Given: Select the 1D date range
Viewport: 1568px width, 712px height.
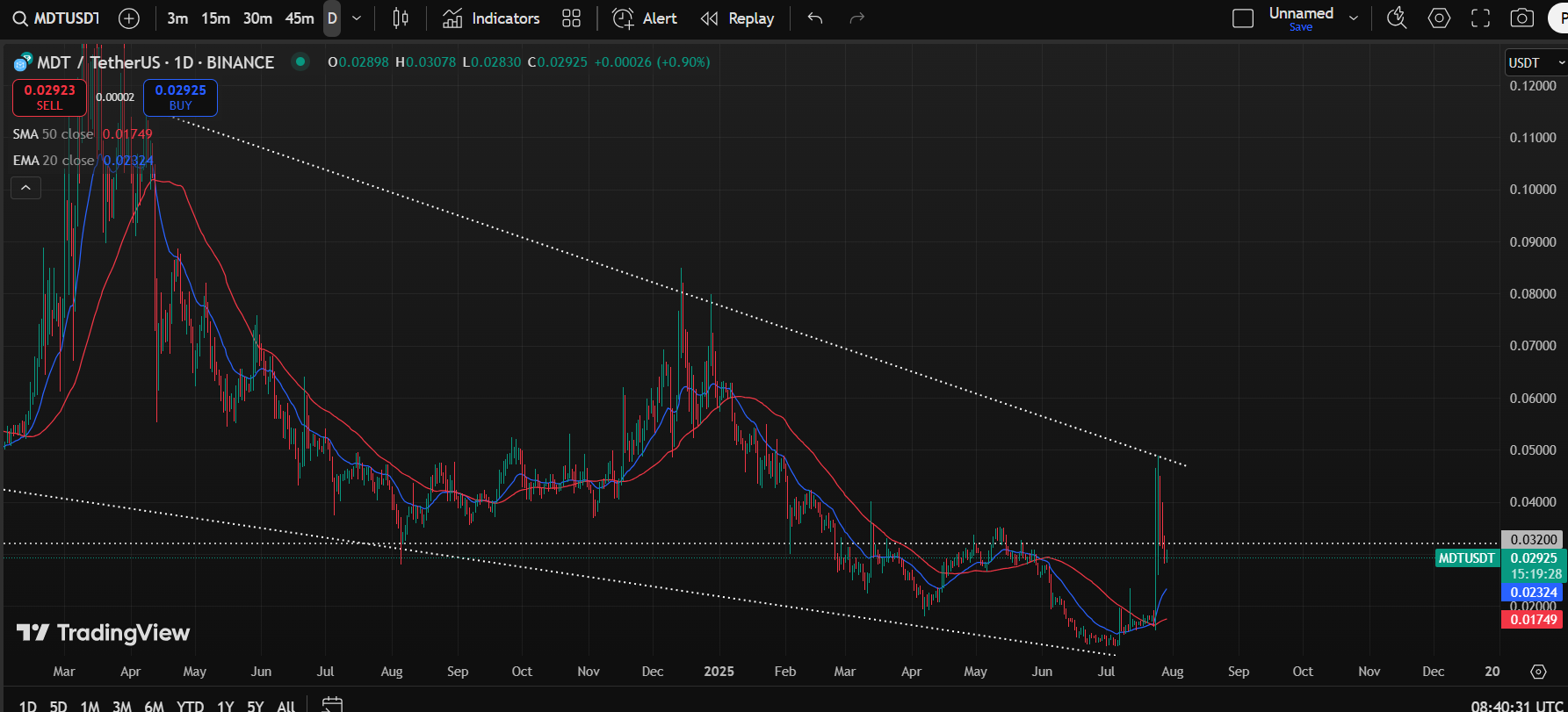Looking at the screenshot, I should 27,706.
